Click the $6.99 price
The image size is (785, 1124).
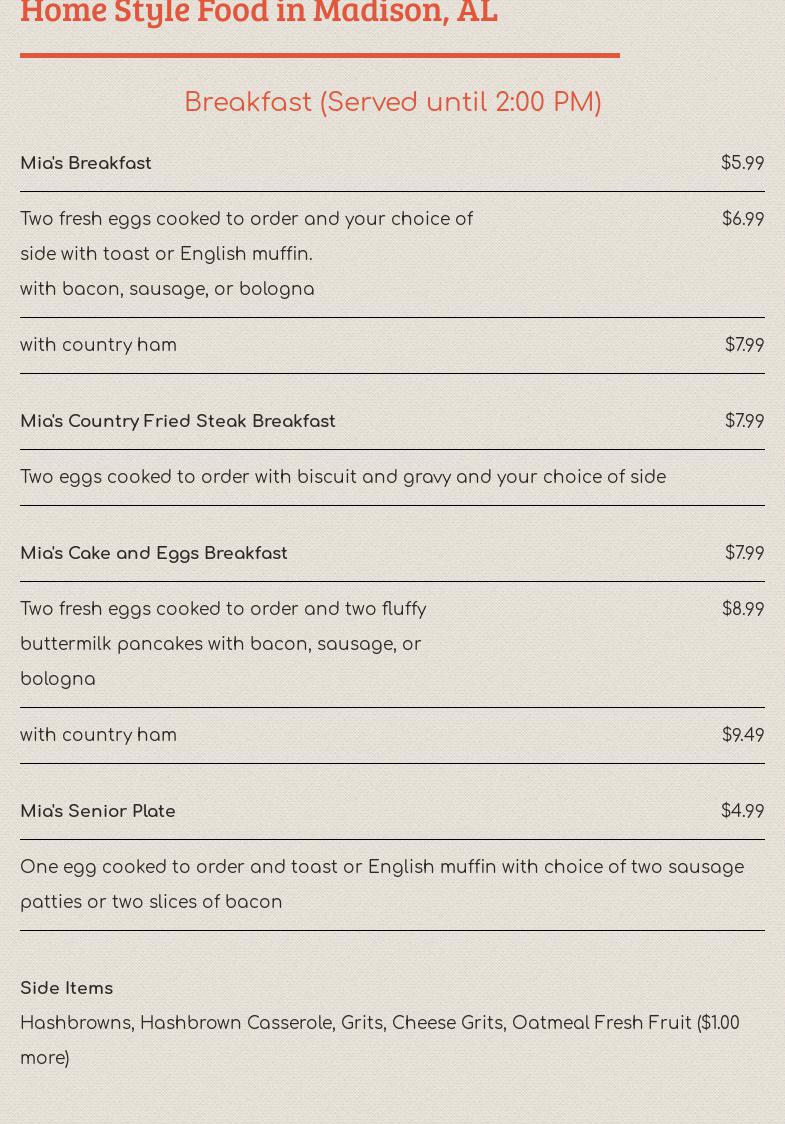[742, 219]
